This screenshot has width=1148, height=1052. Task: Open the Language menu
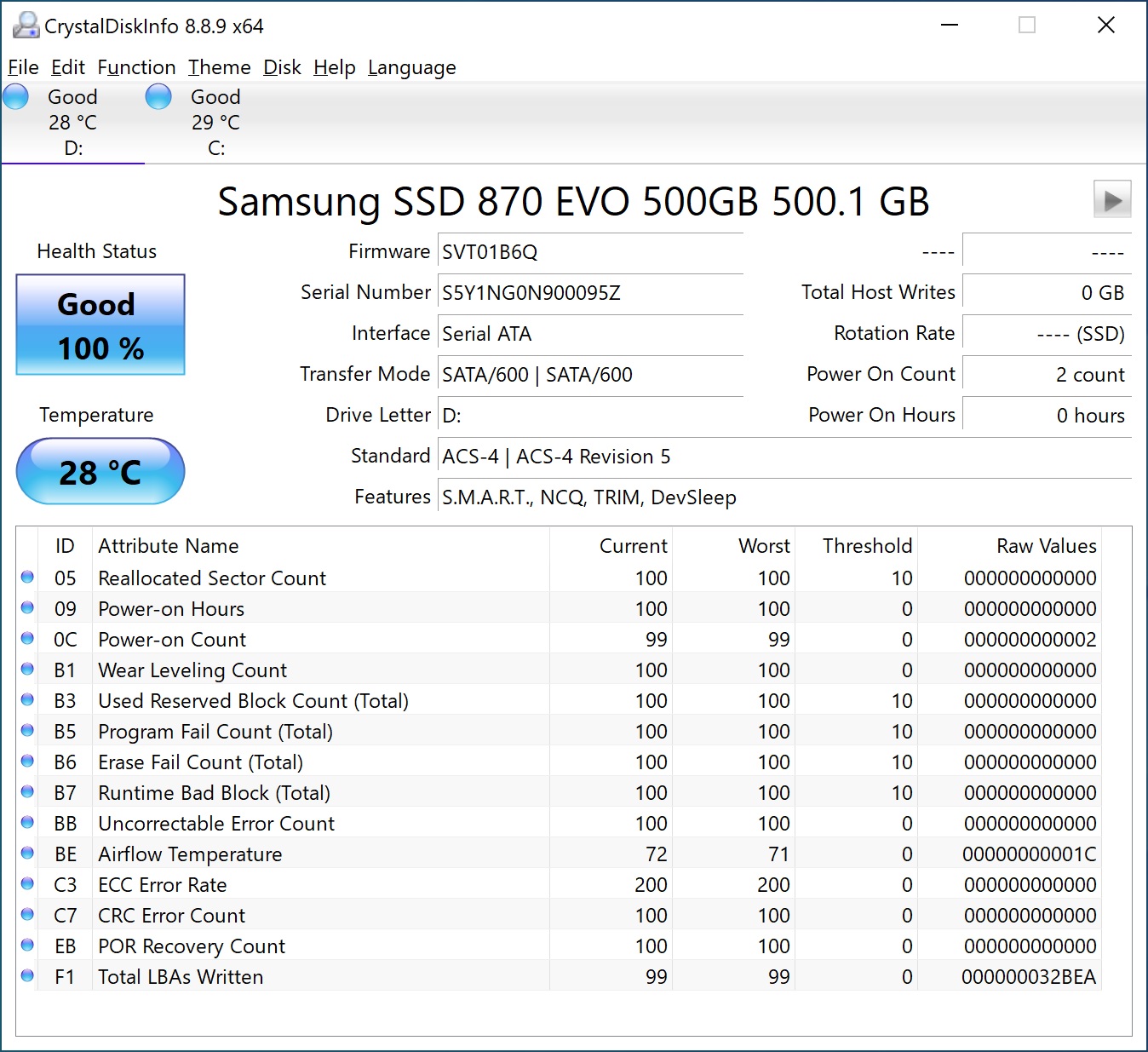click(412, 67)
